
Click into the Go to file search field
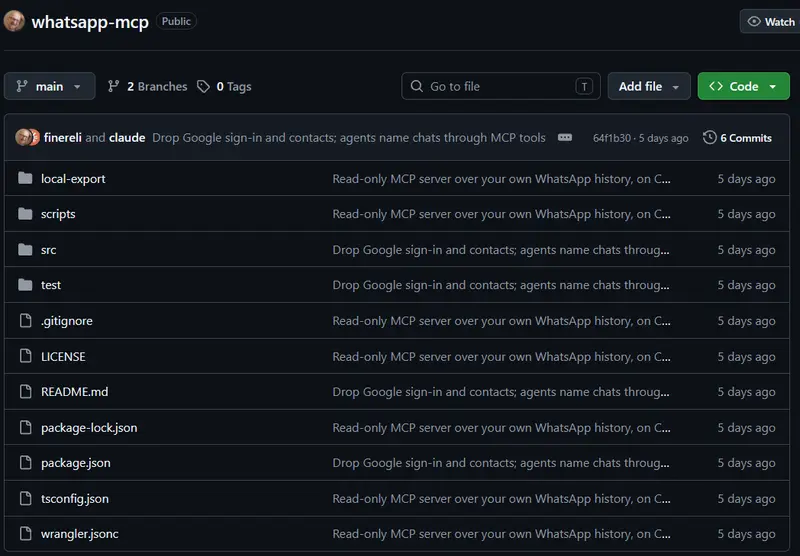point(501,86)
